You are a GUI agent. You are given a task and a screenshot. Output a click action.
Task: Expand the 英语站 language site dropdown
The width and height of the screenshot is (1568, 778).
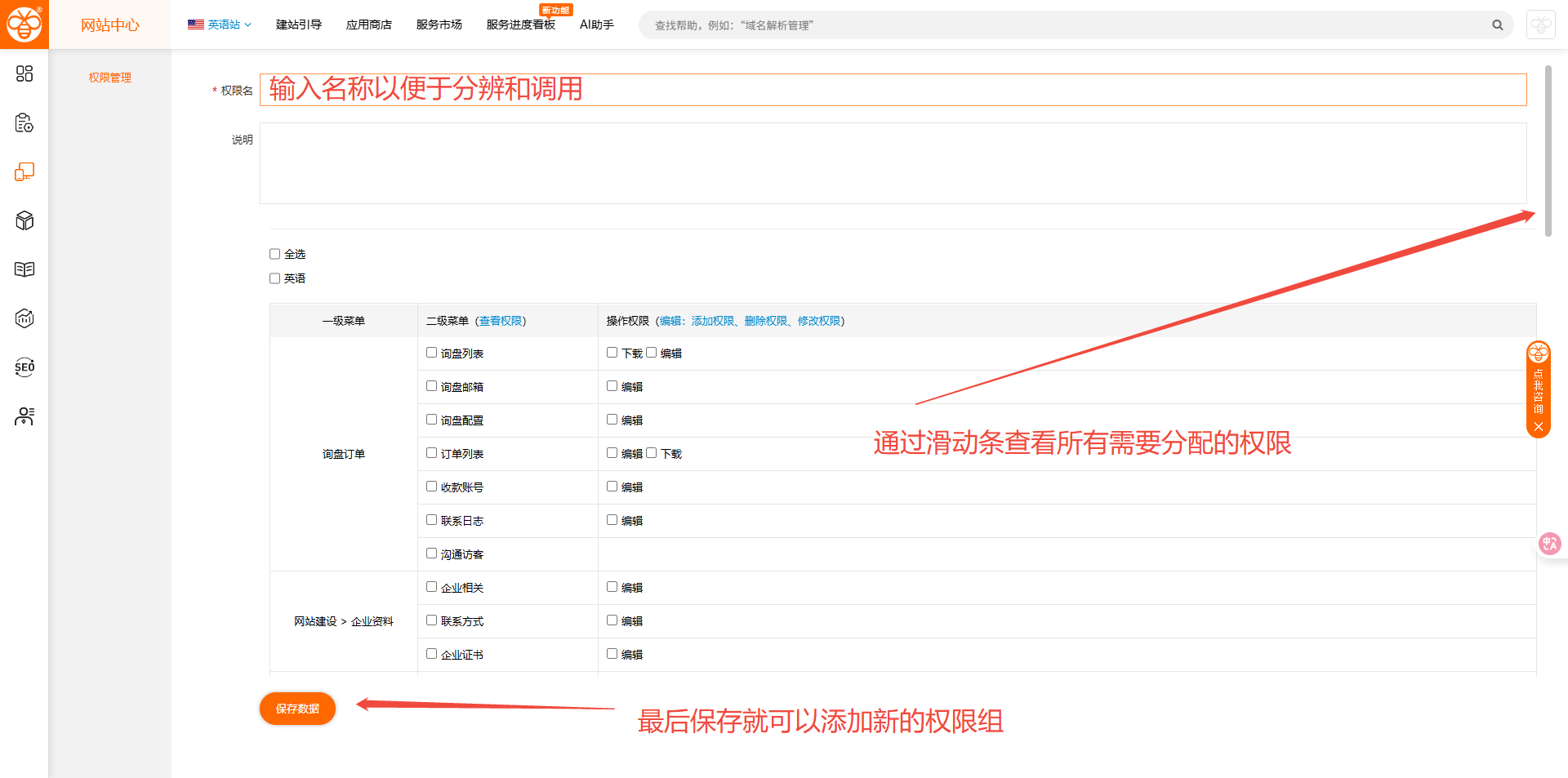point(220,25)
